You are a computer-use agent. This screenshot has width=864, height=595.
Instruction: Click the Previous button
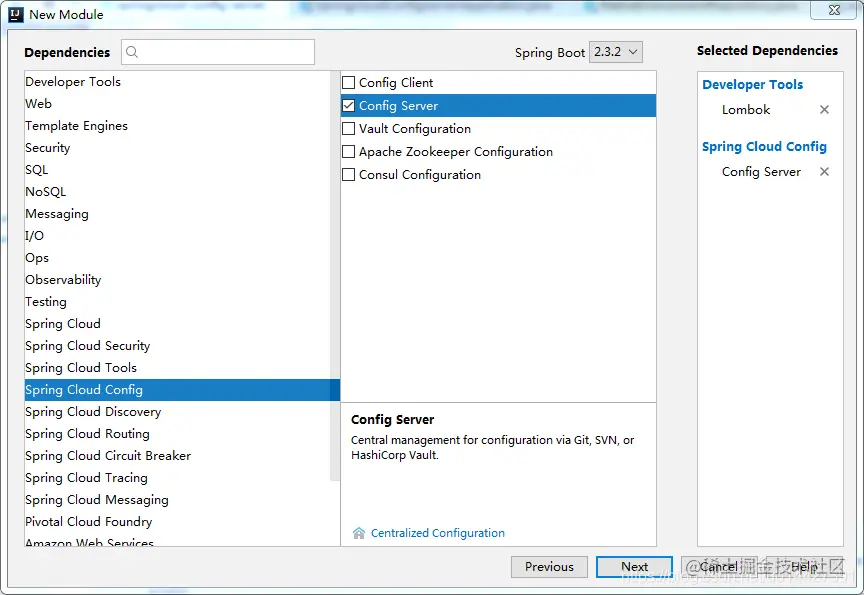pos(549,567)
